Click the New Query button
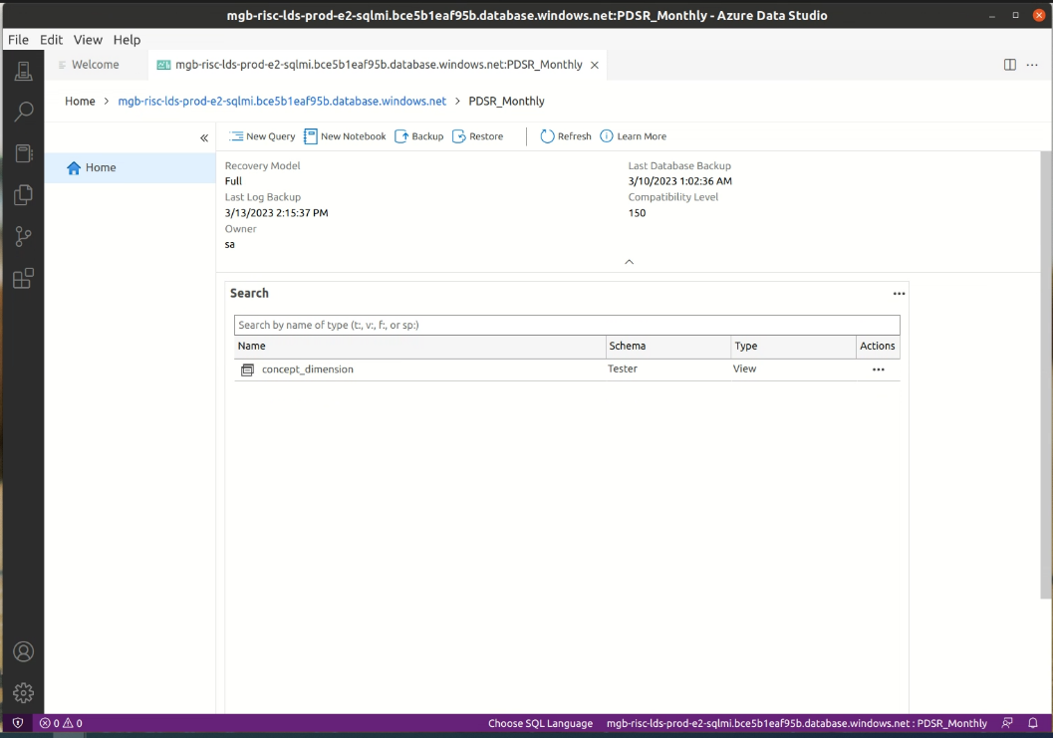 [262, 136]
